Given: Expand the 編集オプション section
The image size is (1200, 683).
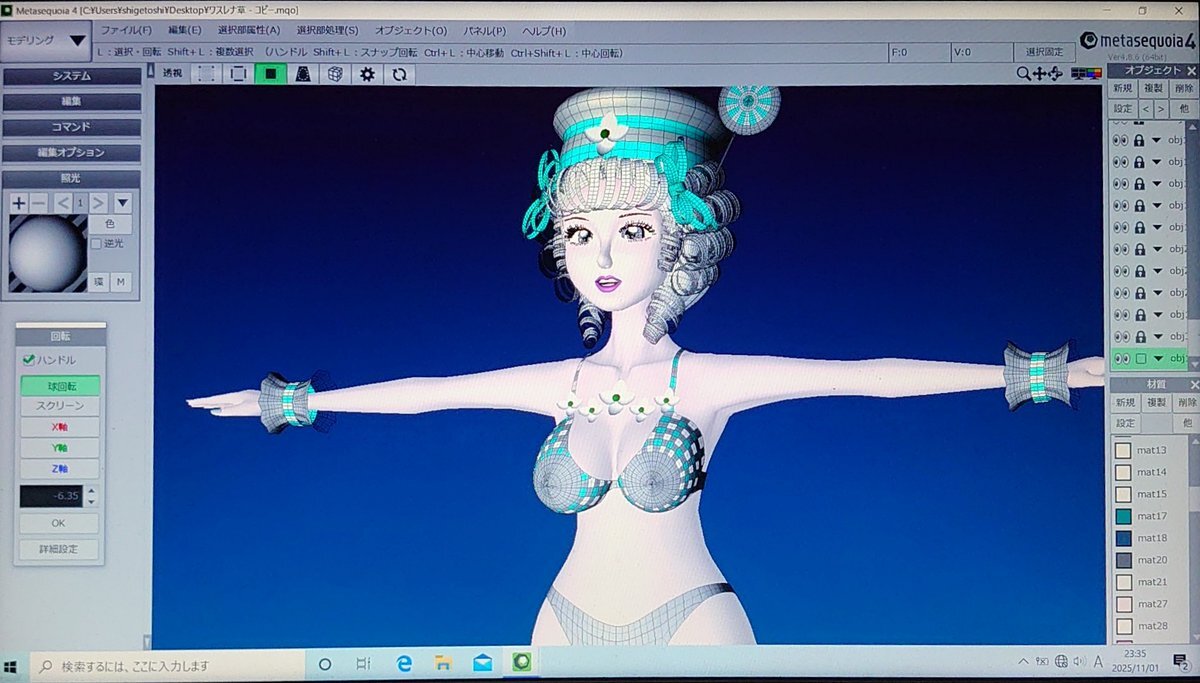Looking at the screenshot, I should pyautogui.click(x=72, y=152).
